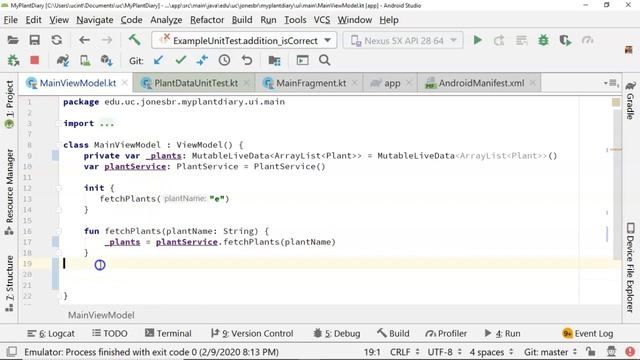Open the Gradle side panel
Screen dimensions: 640x360
point(631,100)
